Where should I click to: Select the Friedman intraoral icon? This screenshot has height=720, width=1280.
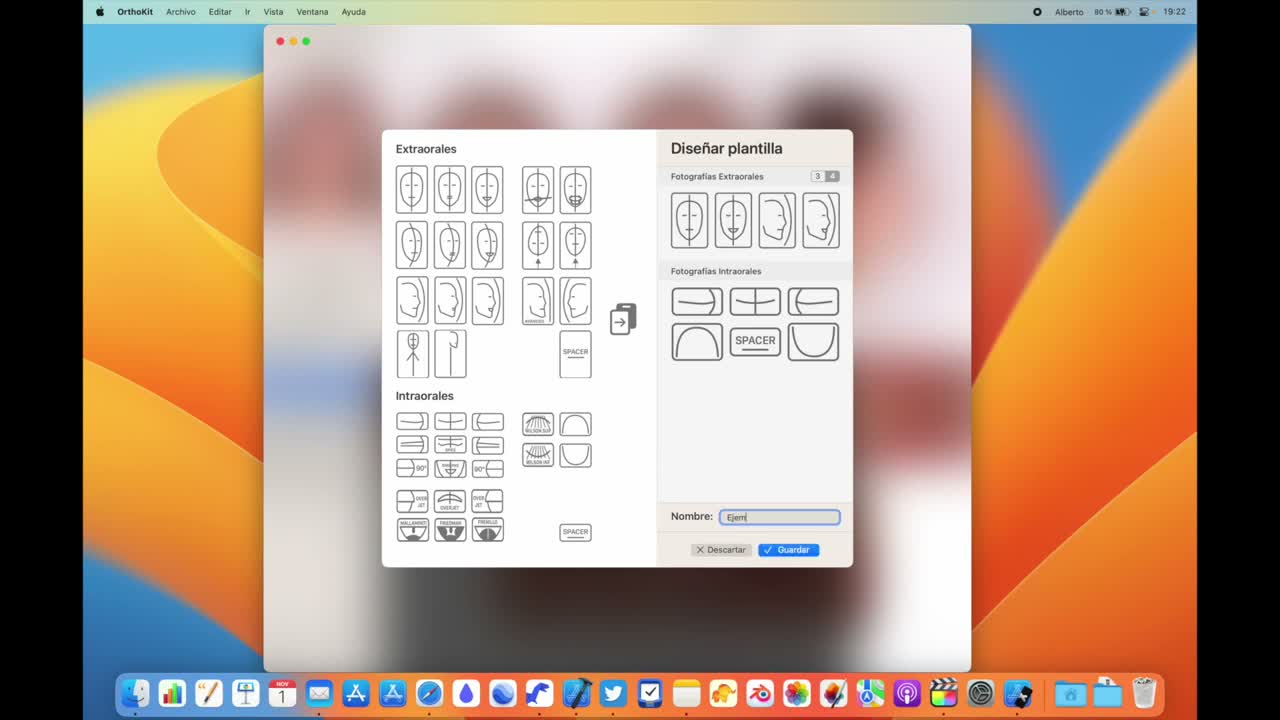[x=450, y=530]
